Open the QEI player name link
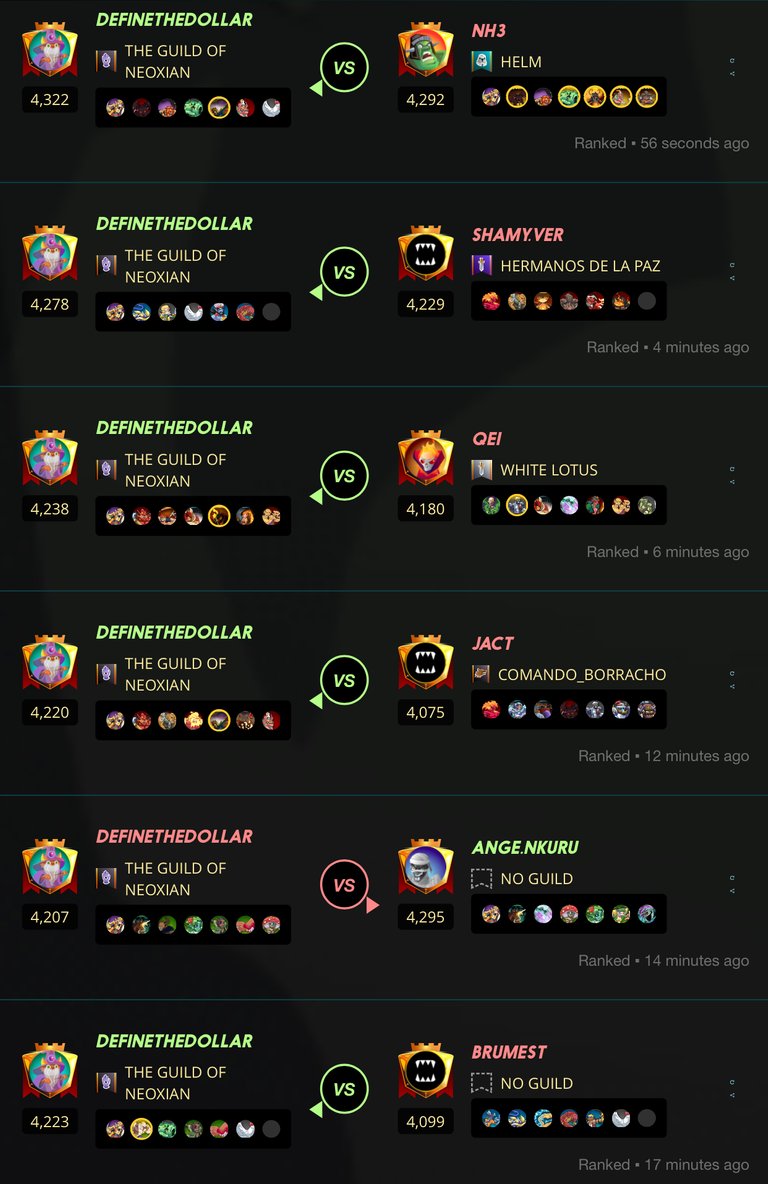 (487, 439)
